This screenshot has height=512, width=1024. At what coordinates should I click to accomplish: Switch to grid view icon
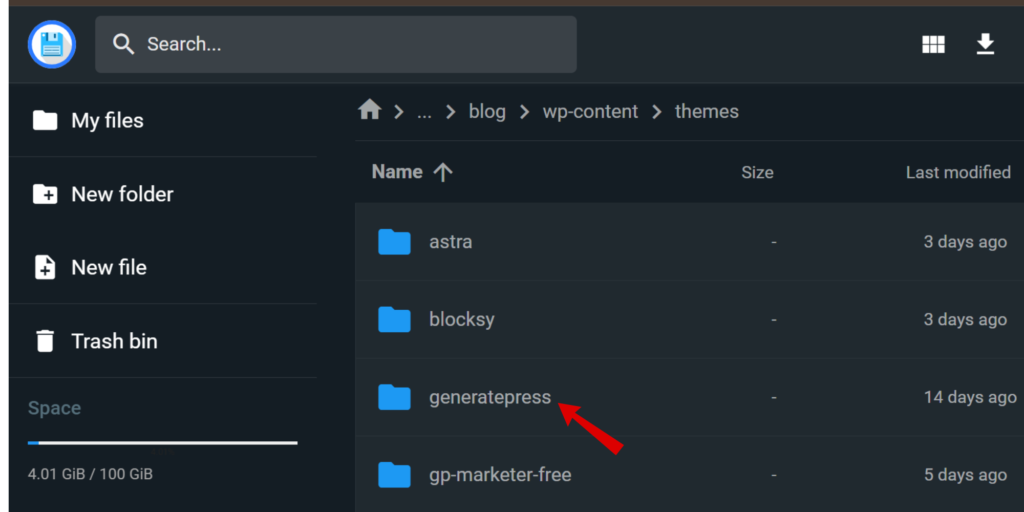click(x=933, y=44)
